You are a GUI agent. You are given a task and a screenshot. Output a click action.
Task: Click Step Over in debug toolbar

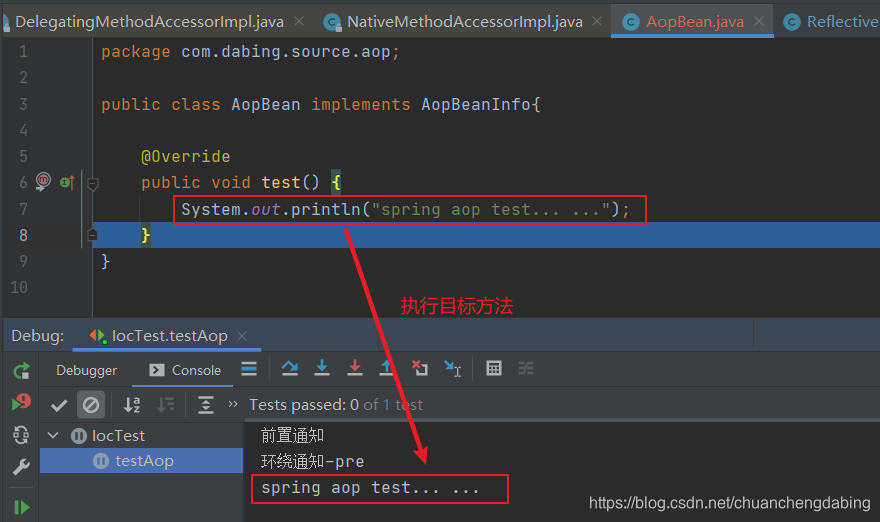click(x=290, y=368)
